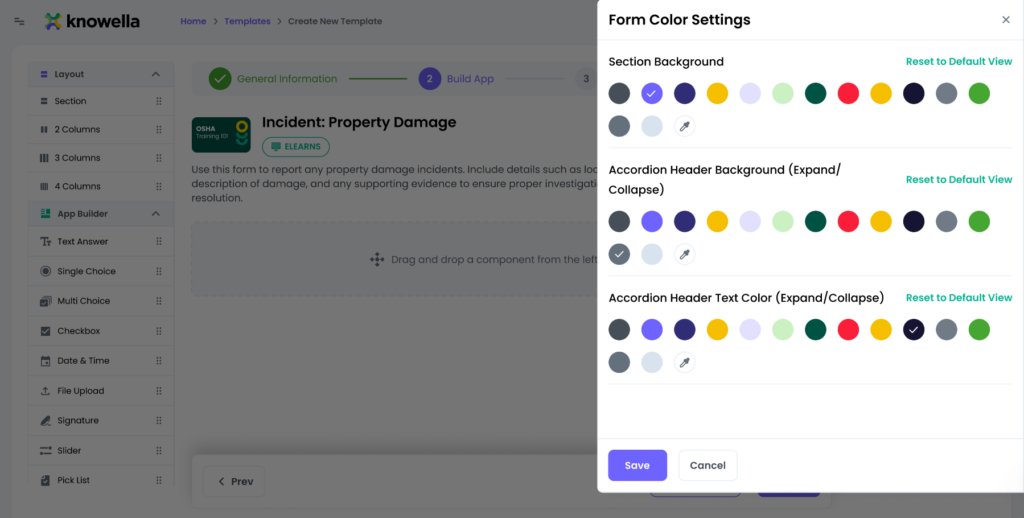Save the form color settings
The width and height of the screenshot is (1024, 518).
click(637, 465)
